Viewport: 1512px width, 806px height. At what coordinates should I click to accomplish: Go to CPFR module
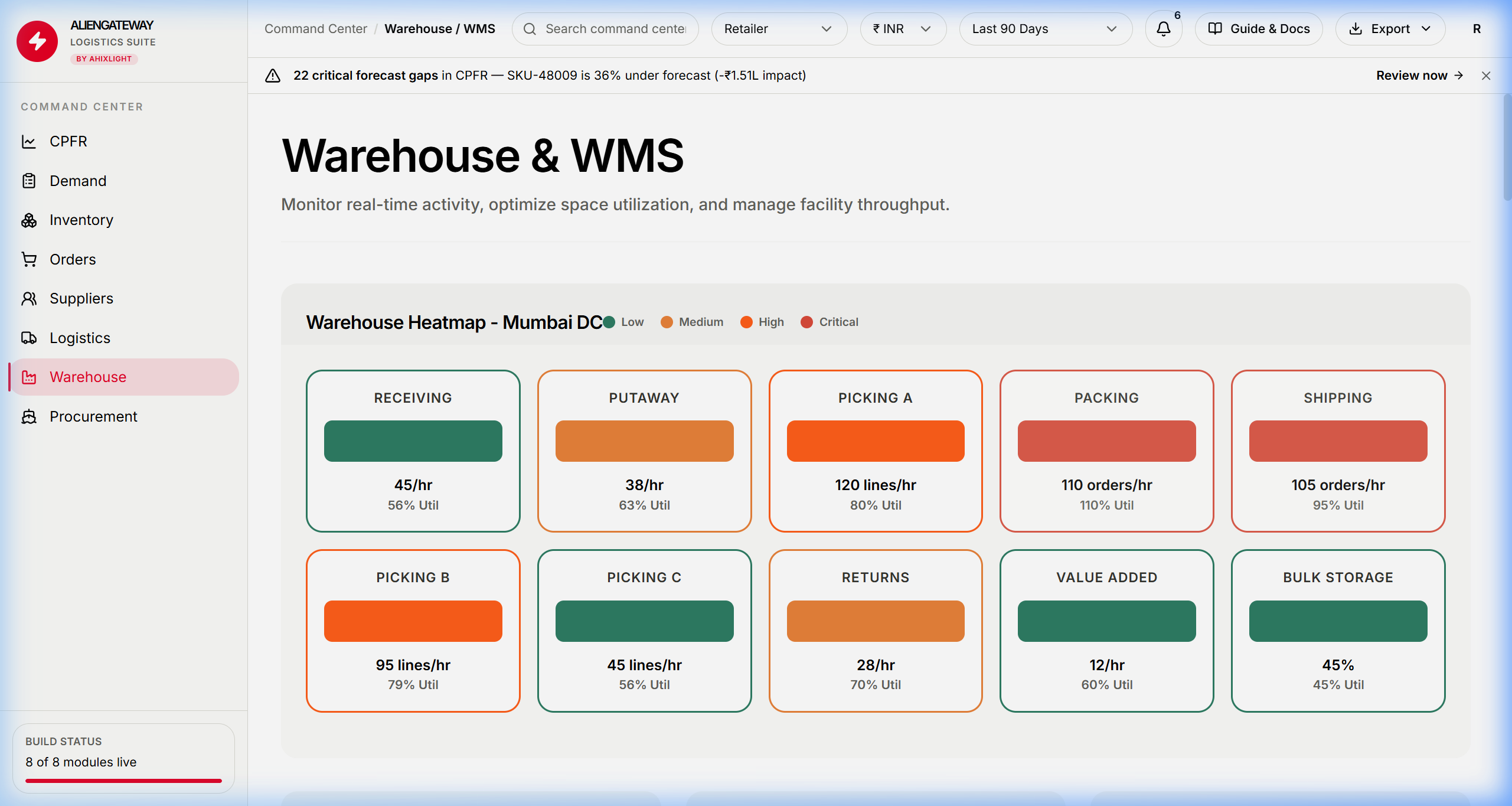pyautogui.click(x=124, y=142)
